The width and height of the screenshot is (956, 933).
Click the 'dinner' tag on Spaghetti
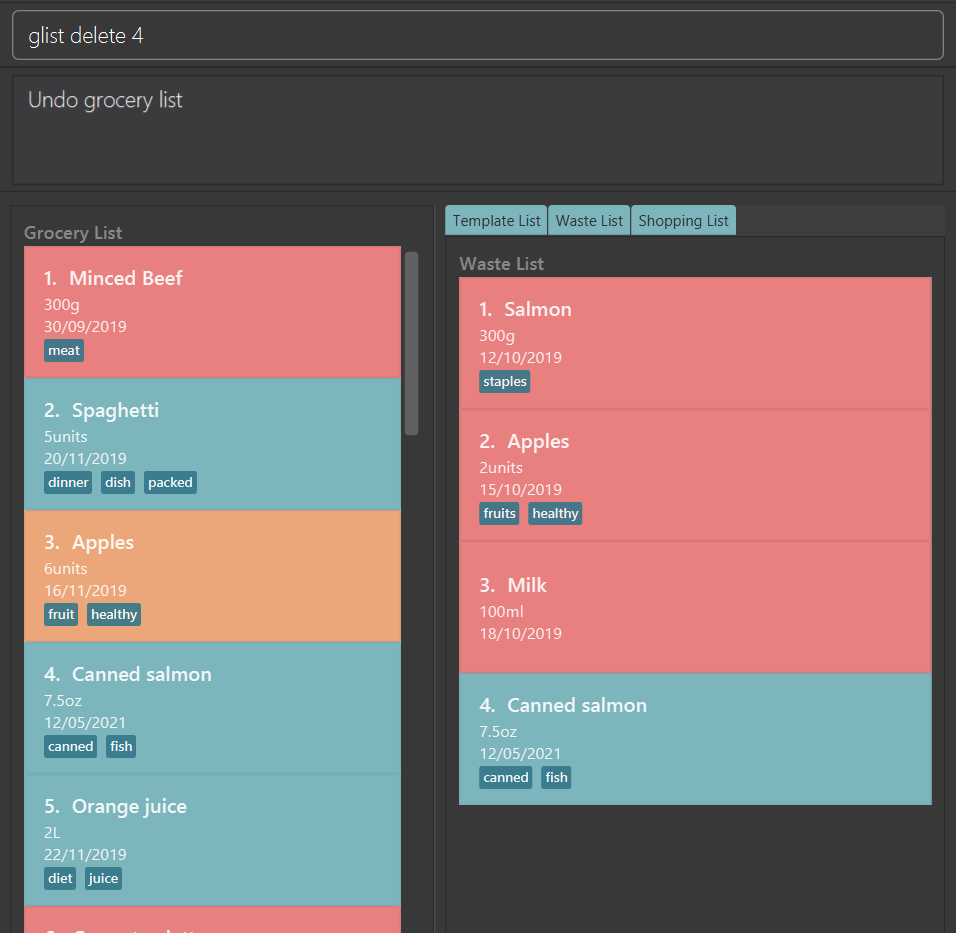(68, 482)
